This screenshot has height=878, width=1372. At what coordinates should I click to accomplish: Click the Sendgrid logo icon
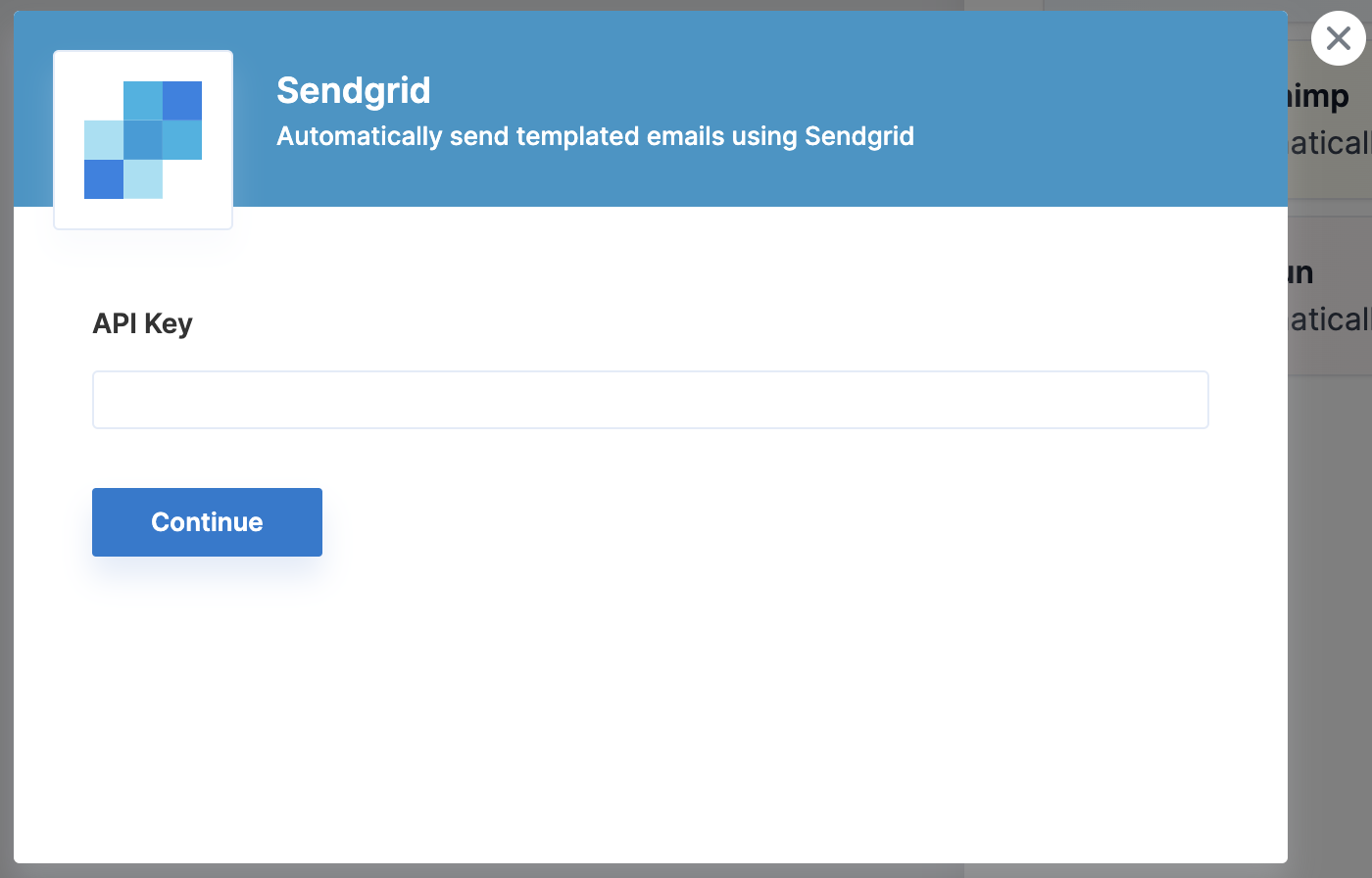coord(143,140)
